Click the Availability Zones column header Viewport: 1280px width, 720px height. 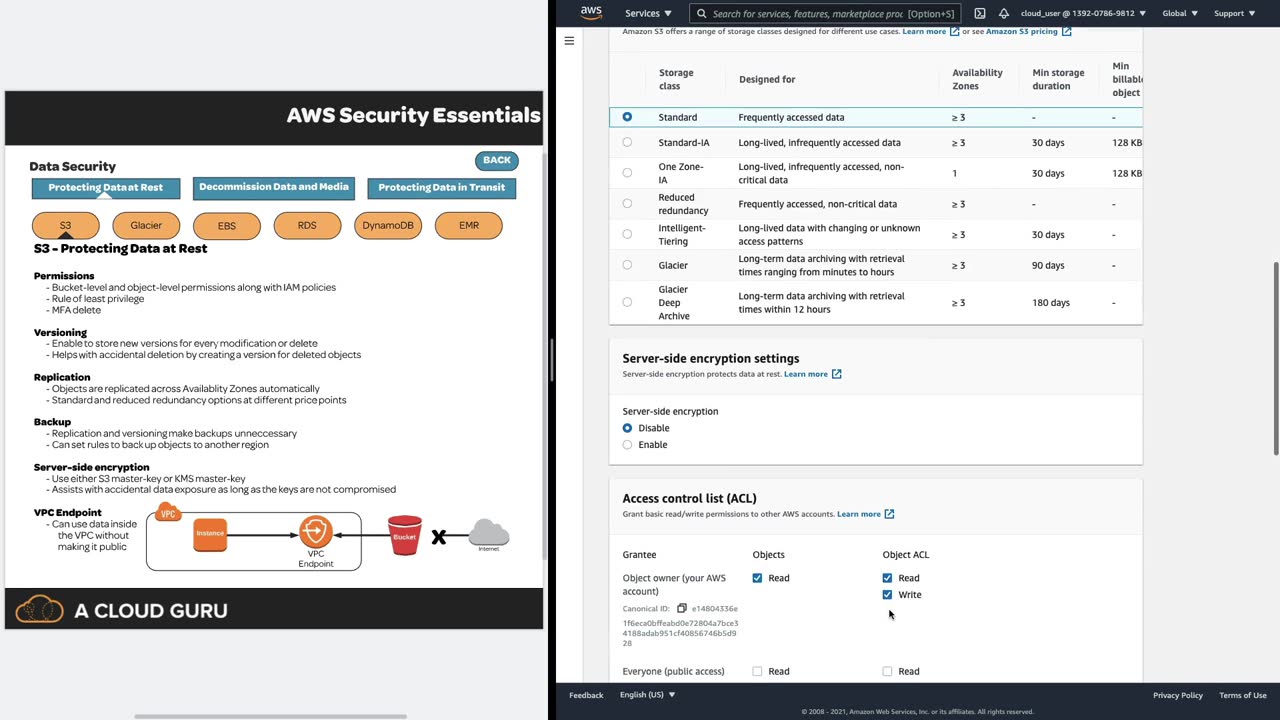tap(977, 79)
